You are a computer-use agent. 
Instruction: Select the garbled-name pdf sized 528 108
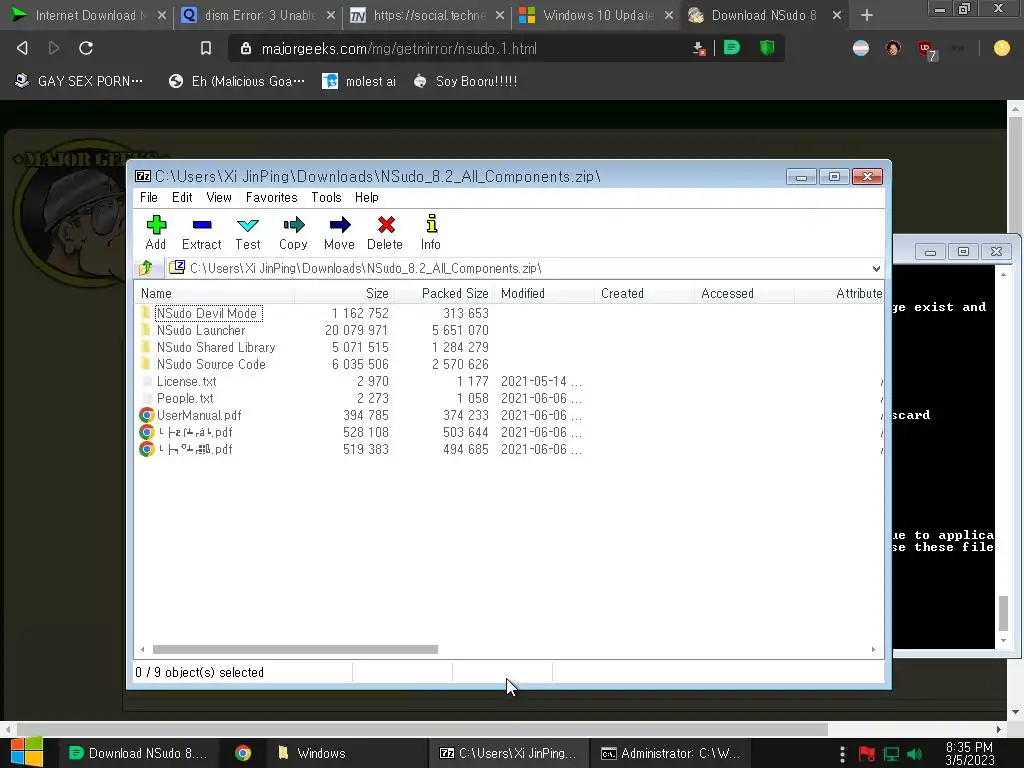195,432
